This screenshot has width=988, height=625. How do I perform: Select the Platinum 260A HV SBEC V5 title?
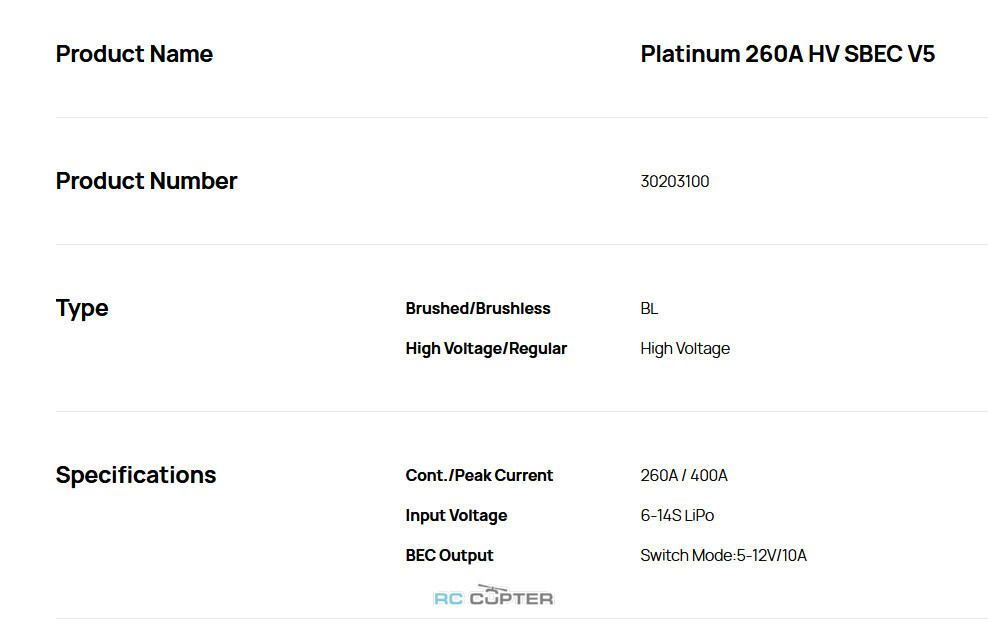[788, 54]
